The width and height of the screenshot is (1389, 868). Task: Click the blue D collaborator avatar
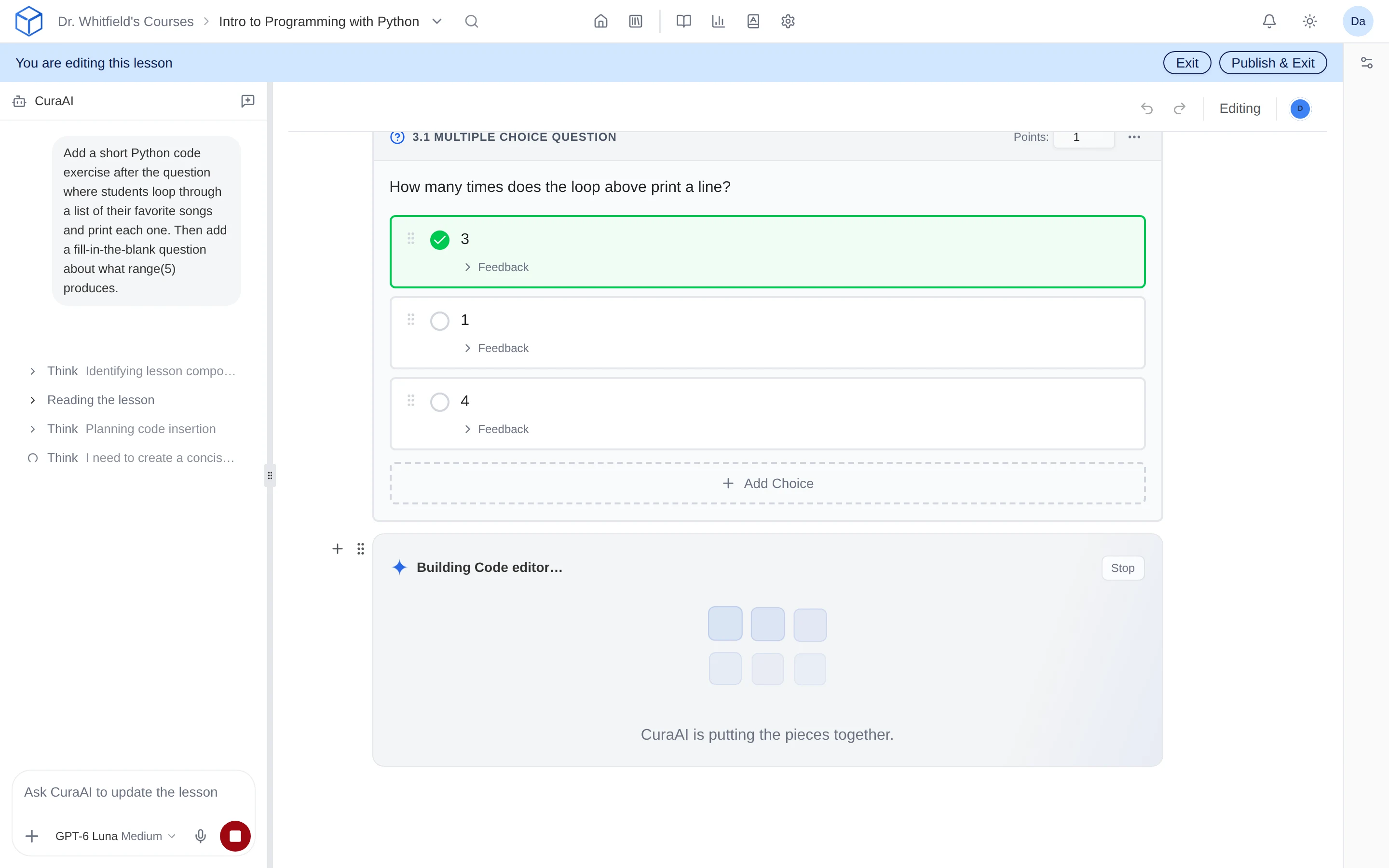(x=1300, y=108)
